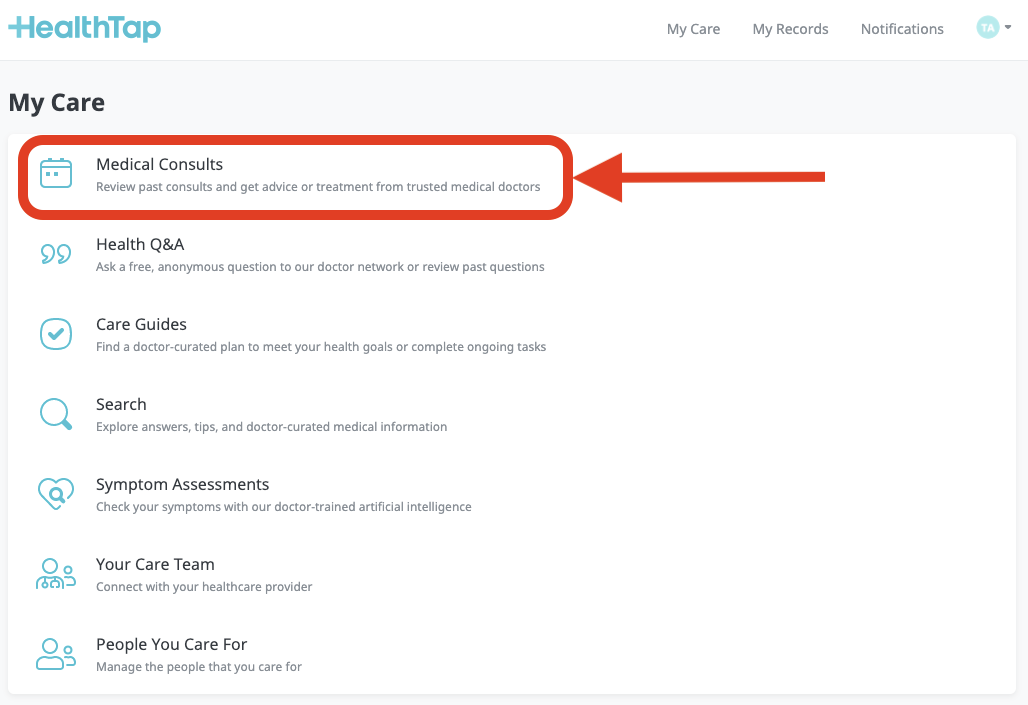Click the People You Care For icon
Viewport: 1028px width, 705px height.
click(x=56, y=654)
